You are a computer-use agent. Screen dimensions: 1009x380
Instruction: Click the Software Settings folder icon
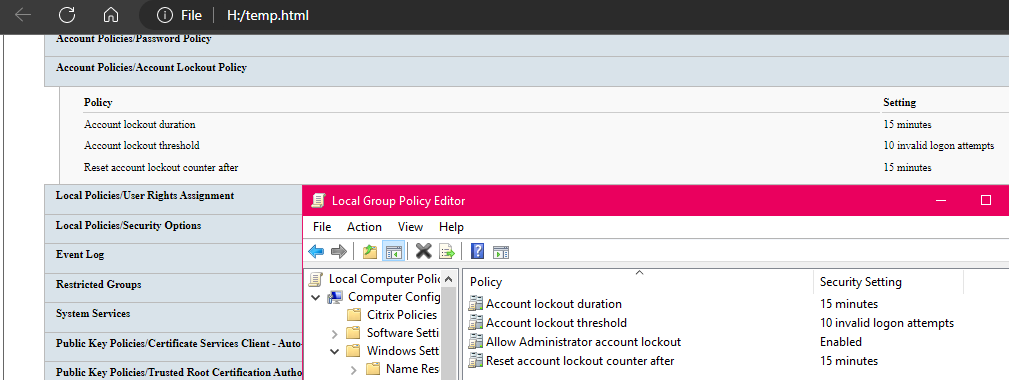353,333
